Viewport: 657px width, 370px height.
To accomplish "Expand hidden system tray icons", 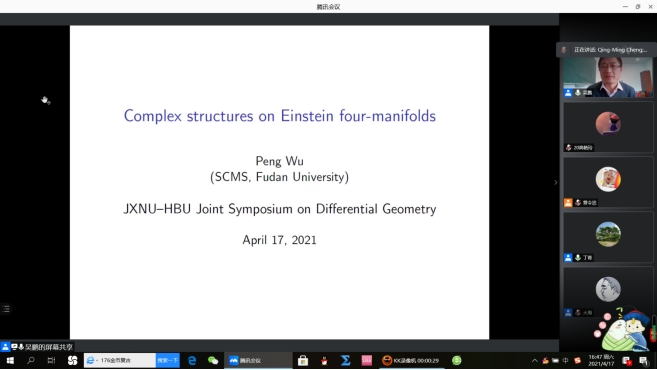I will pos(535,360).
